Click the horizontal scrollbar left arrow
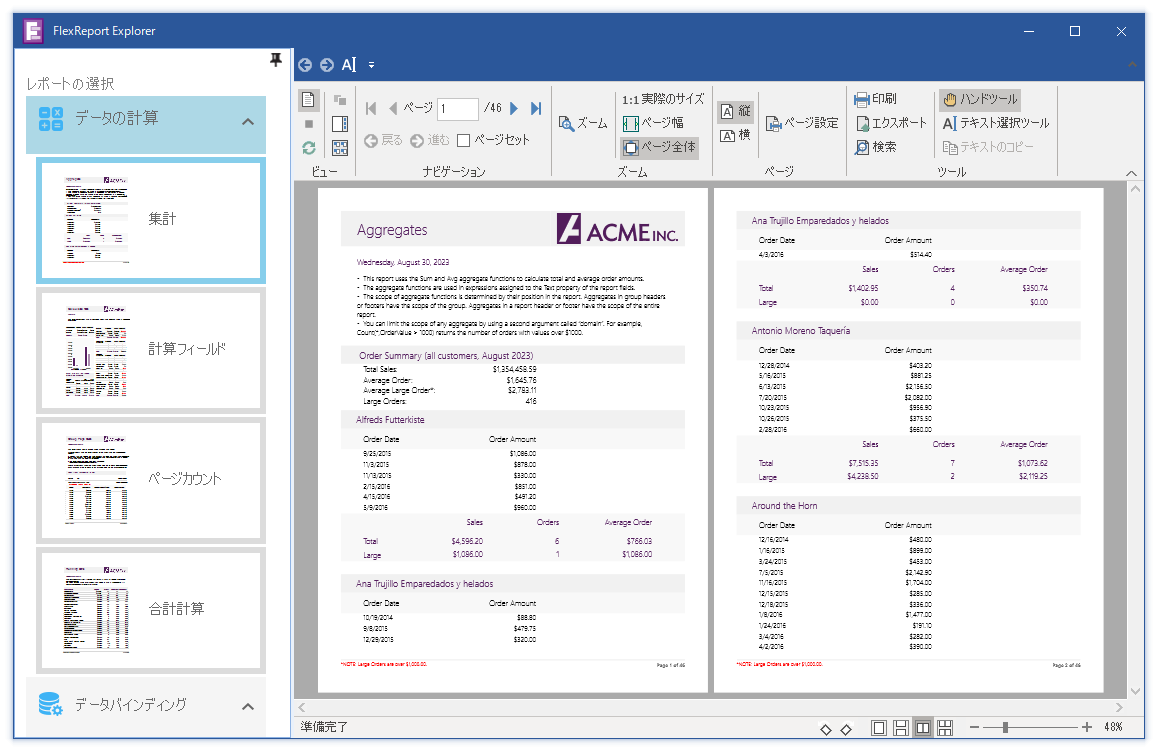Screen dimensions: 1162x756 pyautogui.click(x=302, y=708)
